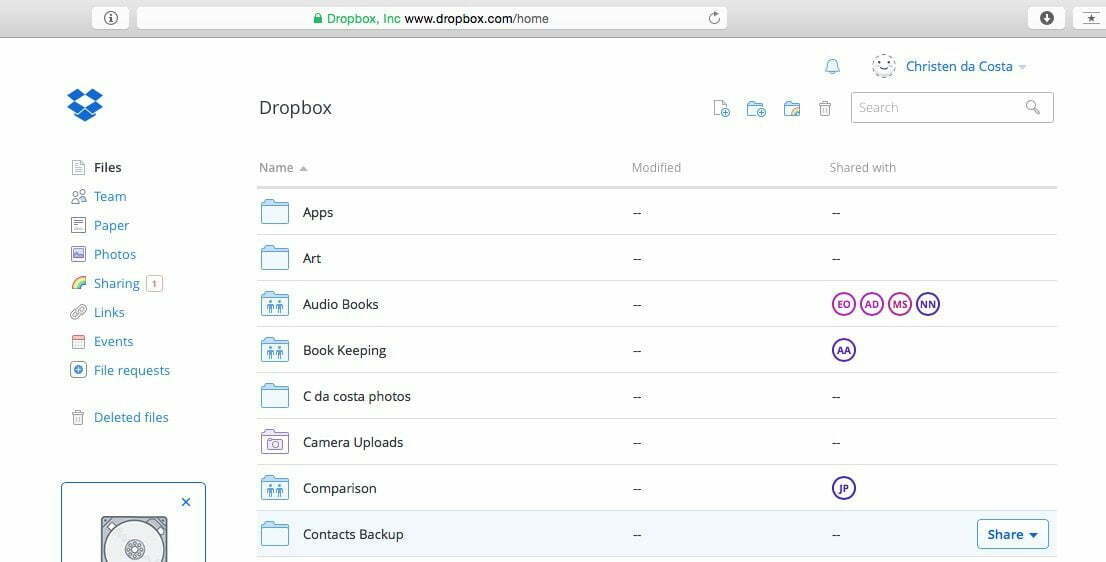Click the Contacts Backup folder icon
The width and height of the screenshot is (1106, 562).
(275, 534)
